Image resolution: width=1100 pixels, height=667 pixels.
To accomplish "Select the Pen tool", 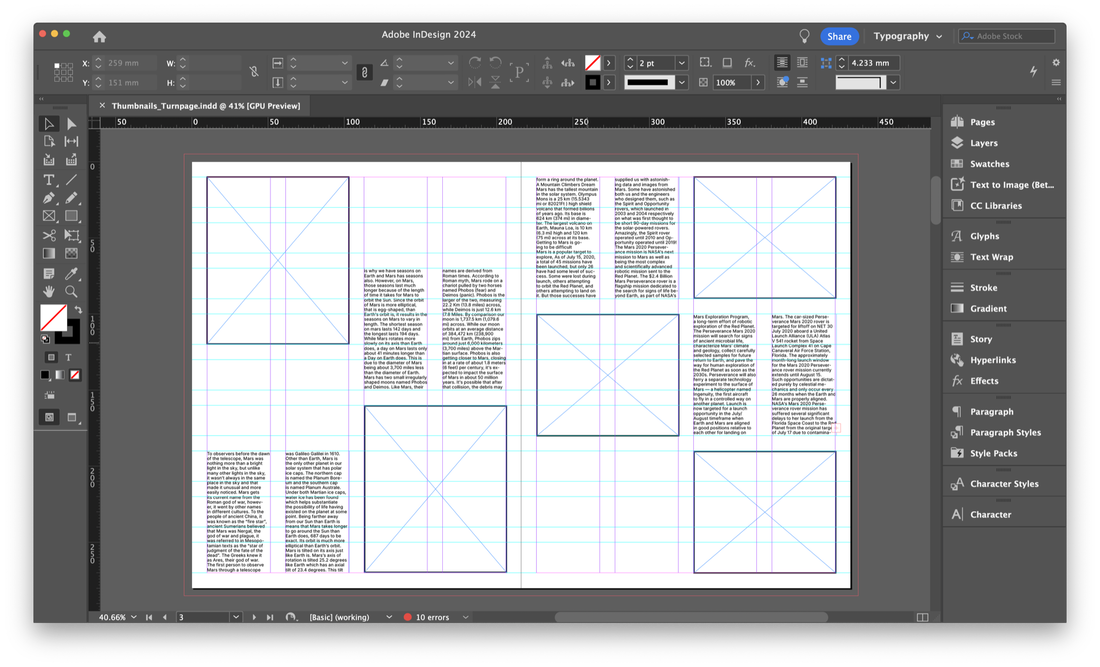I will (49, 198).
